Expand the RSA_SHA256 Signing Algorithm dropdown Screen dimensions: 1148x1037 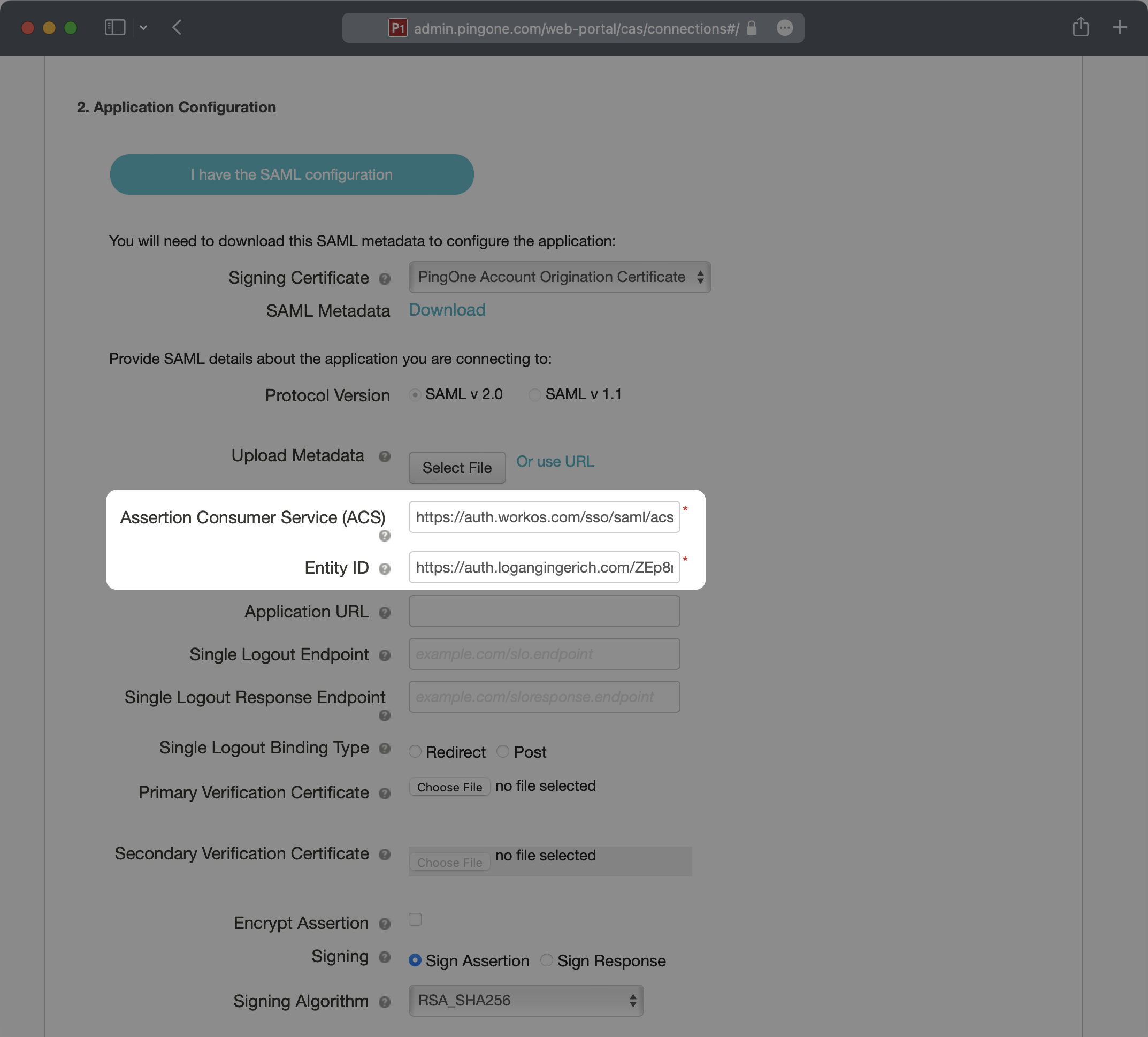[526, 1001]
